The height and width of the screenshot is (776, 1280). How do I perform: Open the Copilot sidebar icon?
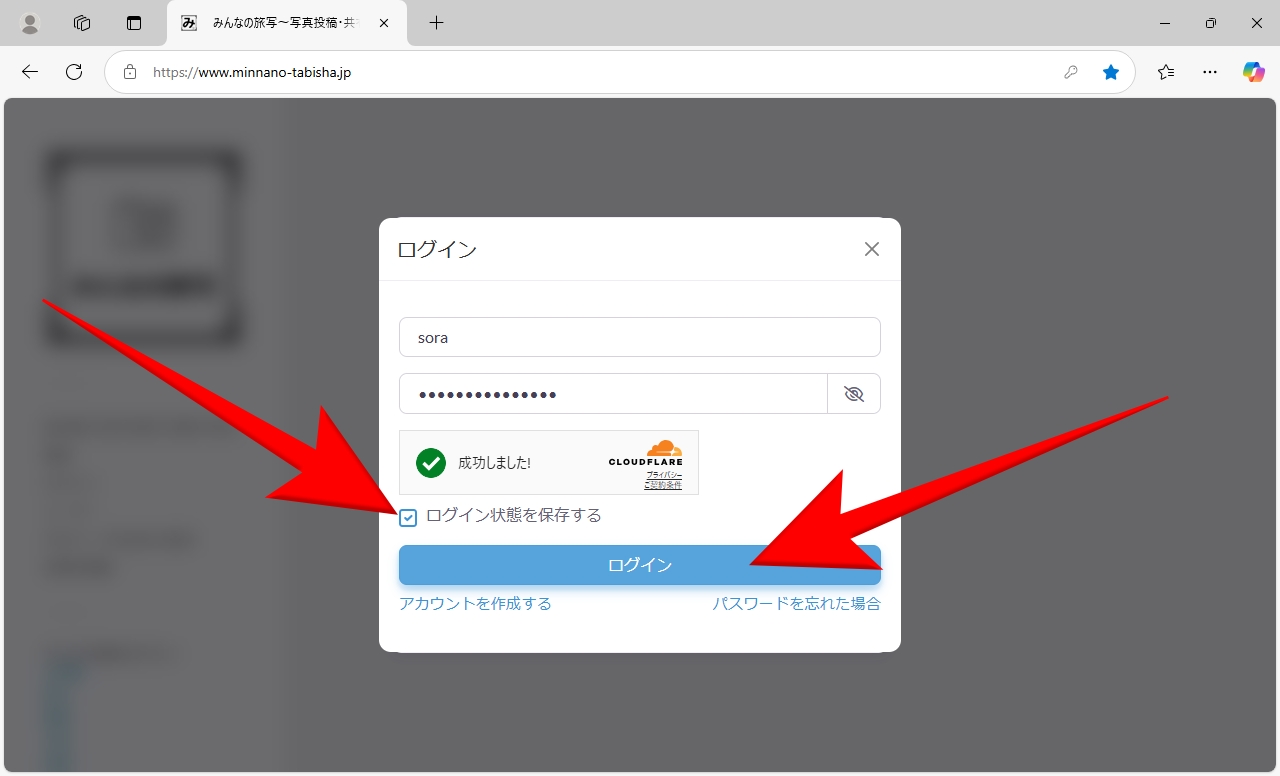click(x=1253, y=72)
